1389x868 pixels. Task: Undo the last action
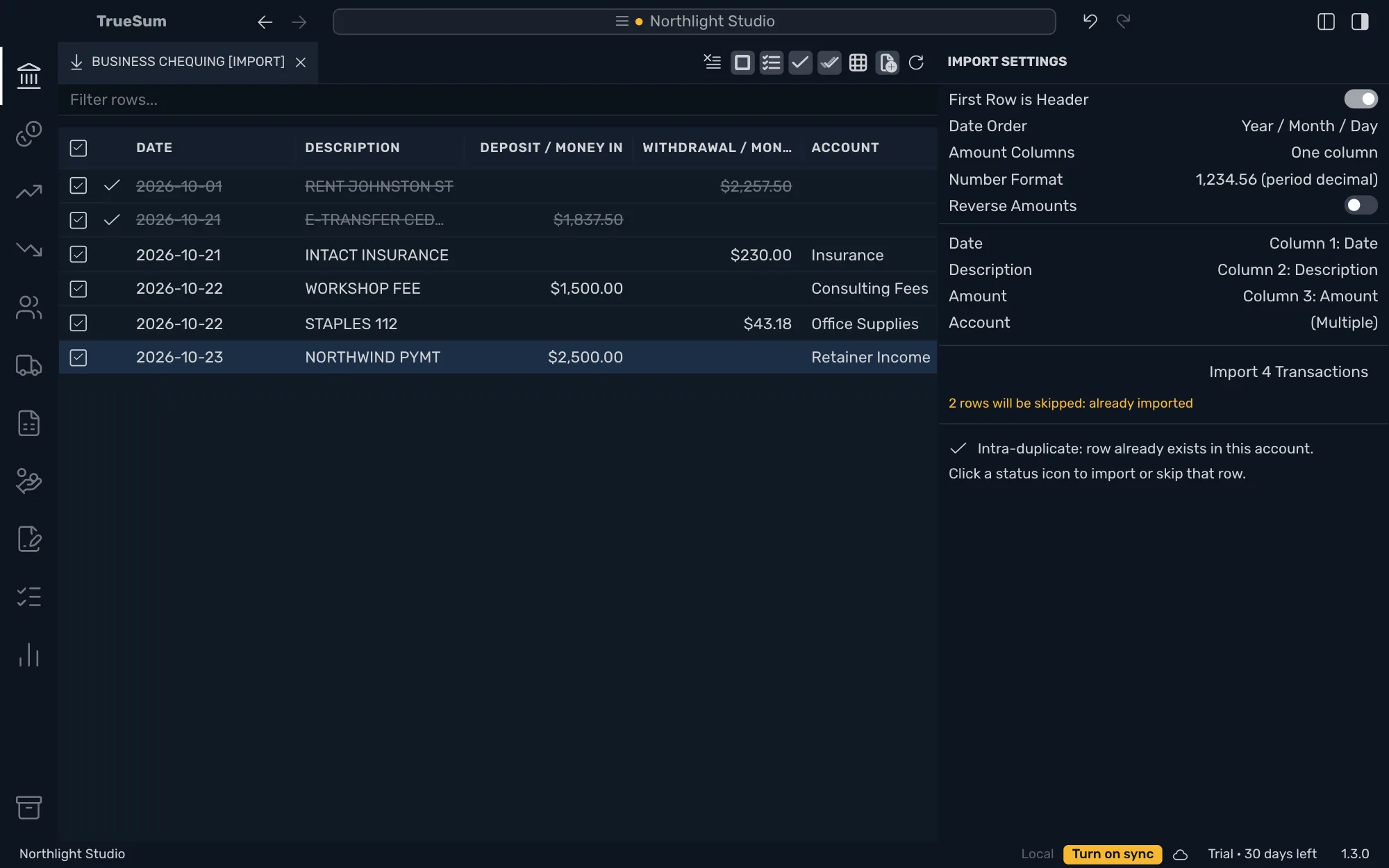click(1090, 22)
